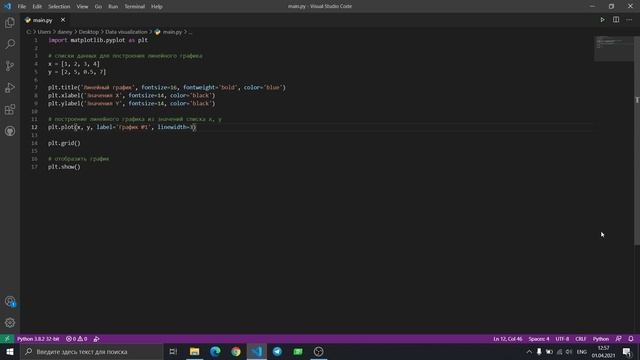Open the View menu
Screen dimensions: 640x360
click(82, 7)
